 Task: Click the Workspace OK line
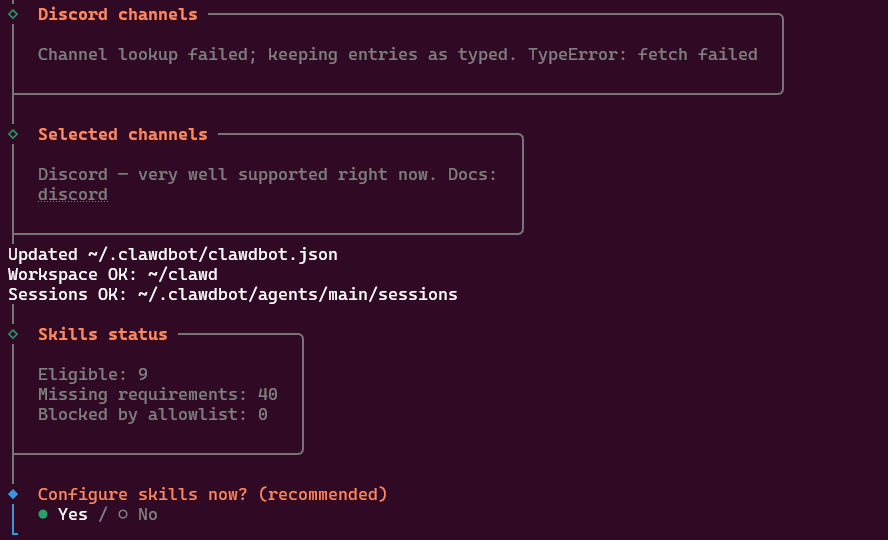pos(113,274)
